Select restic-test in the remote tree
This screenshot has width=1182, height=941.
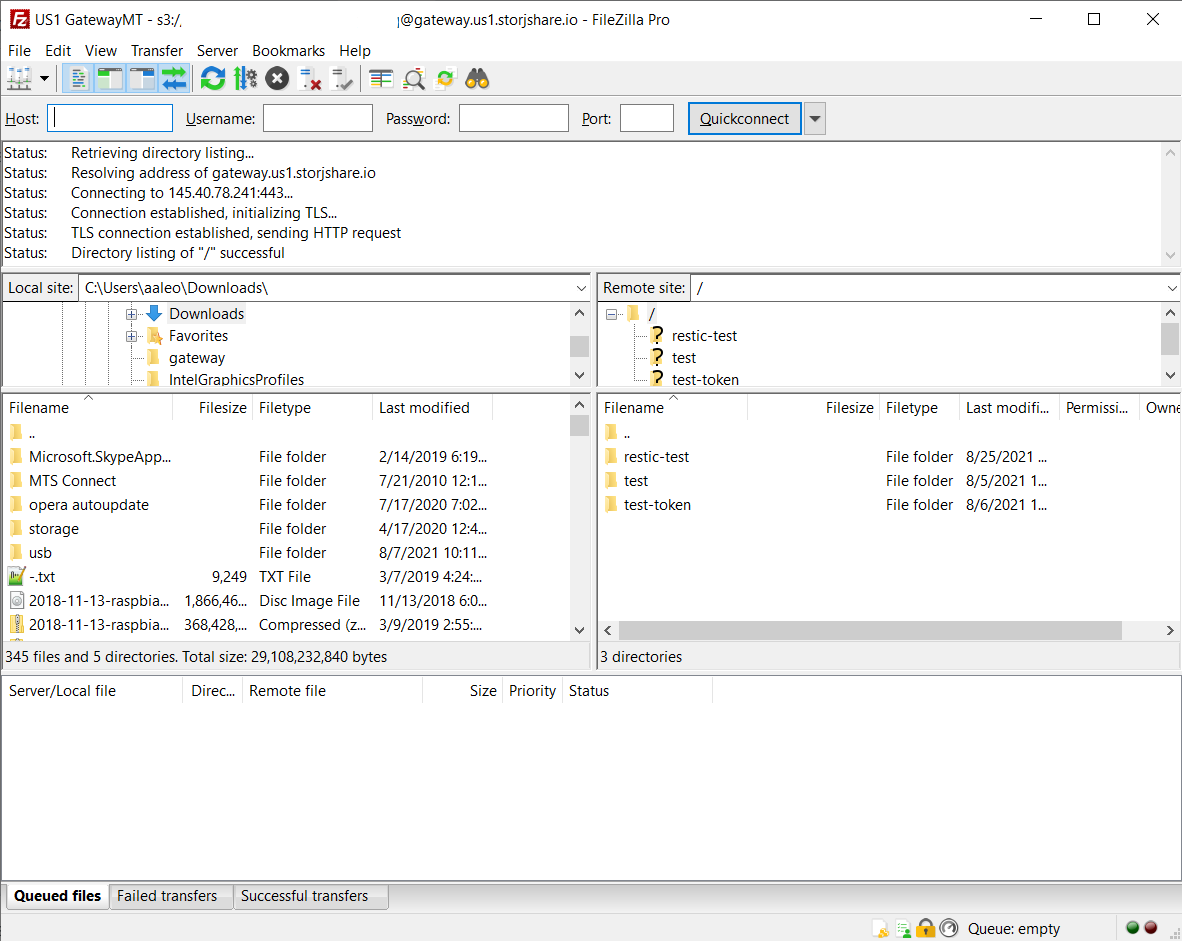coord(704,336)
